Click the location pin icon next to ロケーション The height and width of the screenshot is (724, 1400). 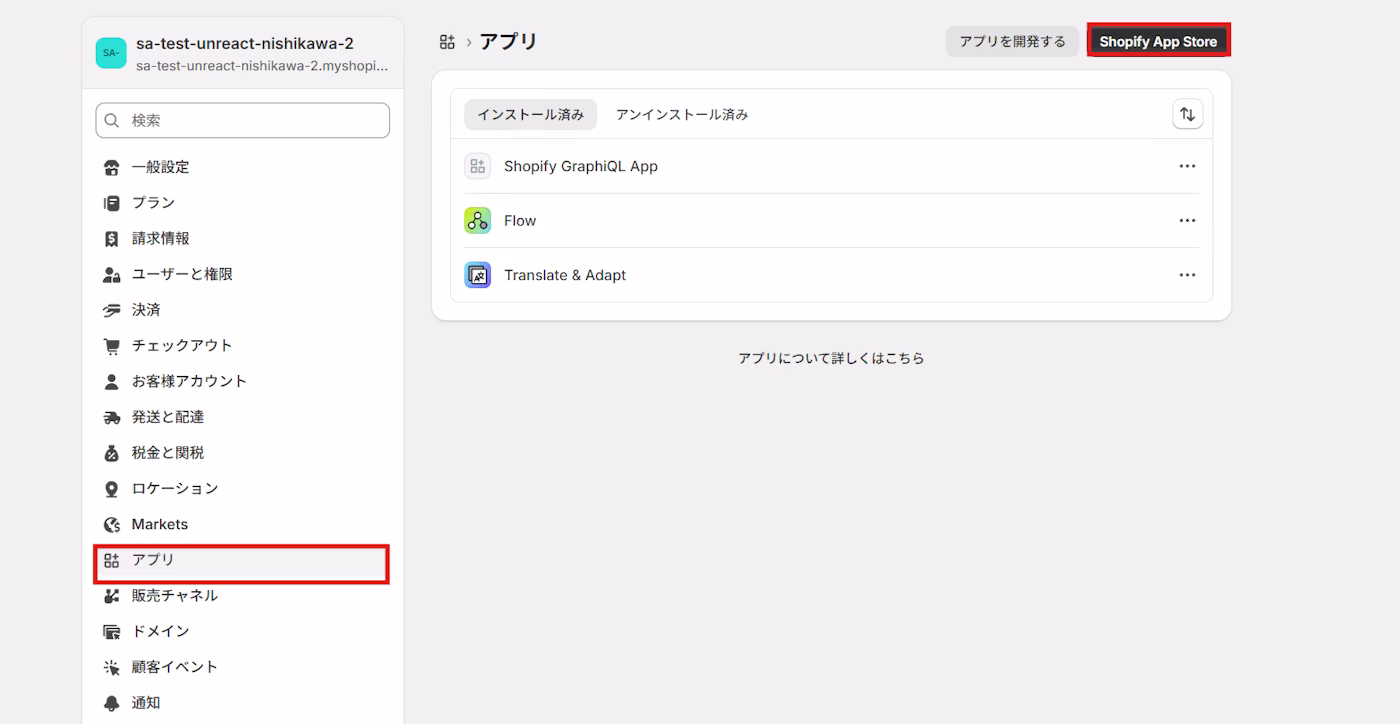[112, 488]
